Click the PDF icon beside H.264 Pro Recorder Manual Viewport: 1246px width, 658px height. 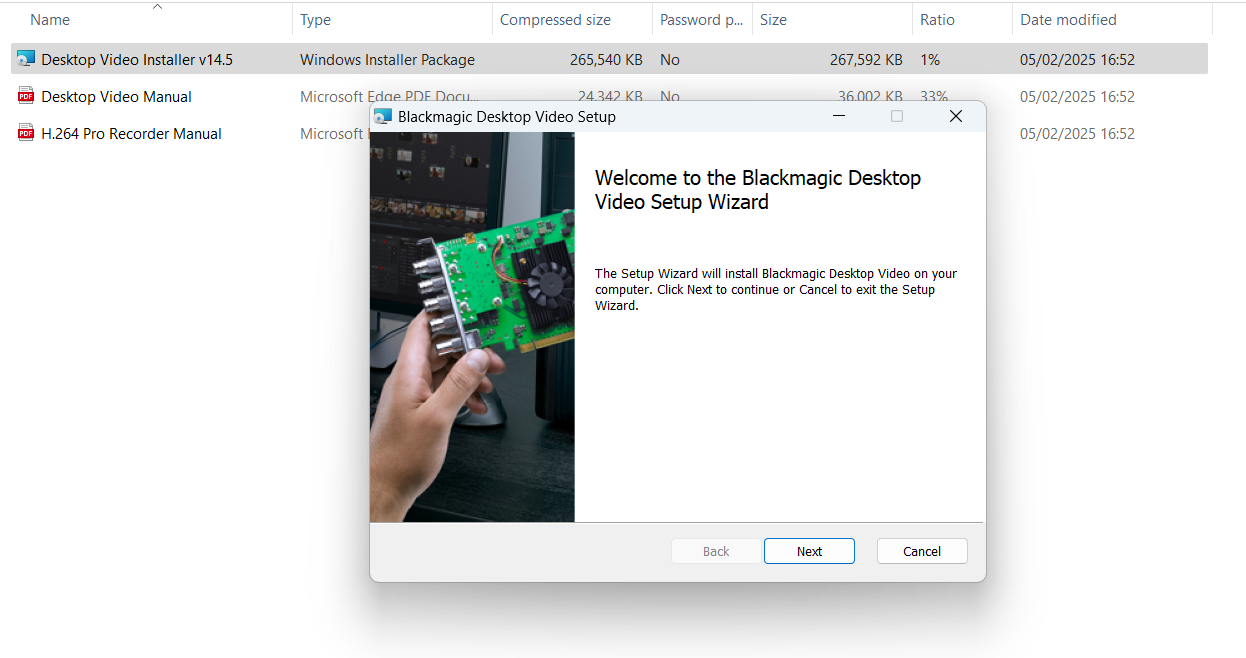tap(25, 132)
